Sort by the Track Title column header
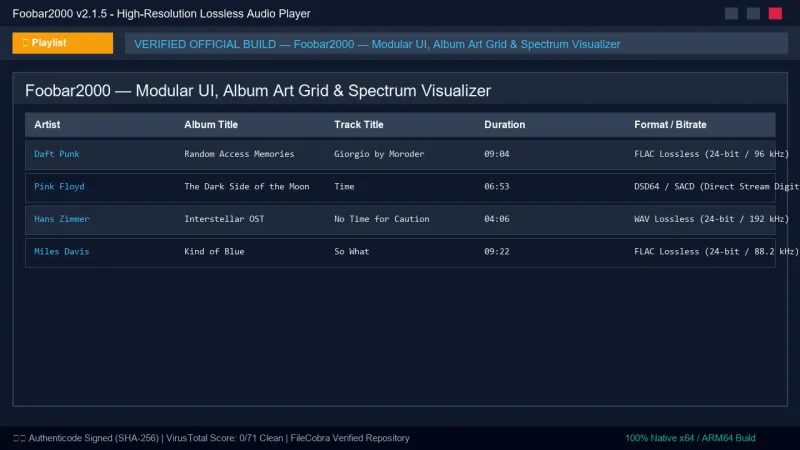This screenshot has width=800, height=450. pos(359,124)
